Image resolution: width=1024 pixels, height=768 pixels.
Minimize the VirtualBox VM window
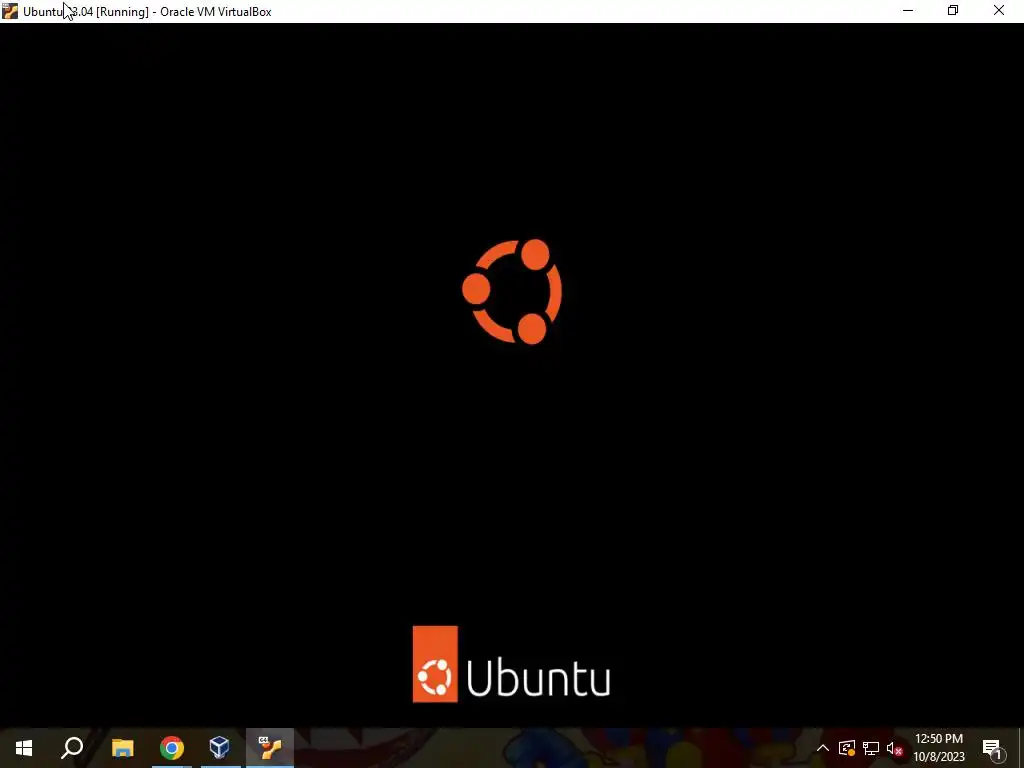pos(908,11)
